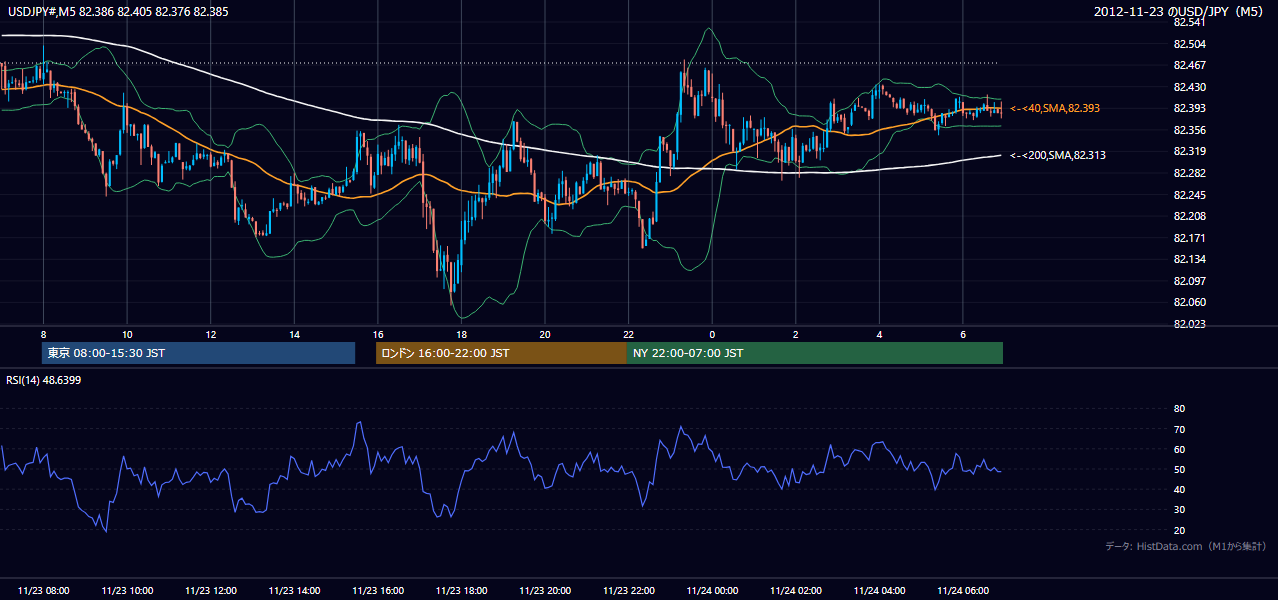Screen dimensions: 1278x600
Task: Click RSI scale value 70
Action: click(1179, 429)
